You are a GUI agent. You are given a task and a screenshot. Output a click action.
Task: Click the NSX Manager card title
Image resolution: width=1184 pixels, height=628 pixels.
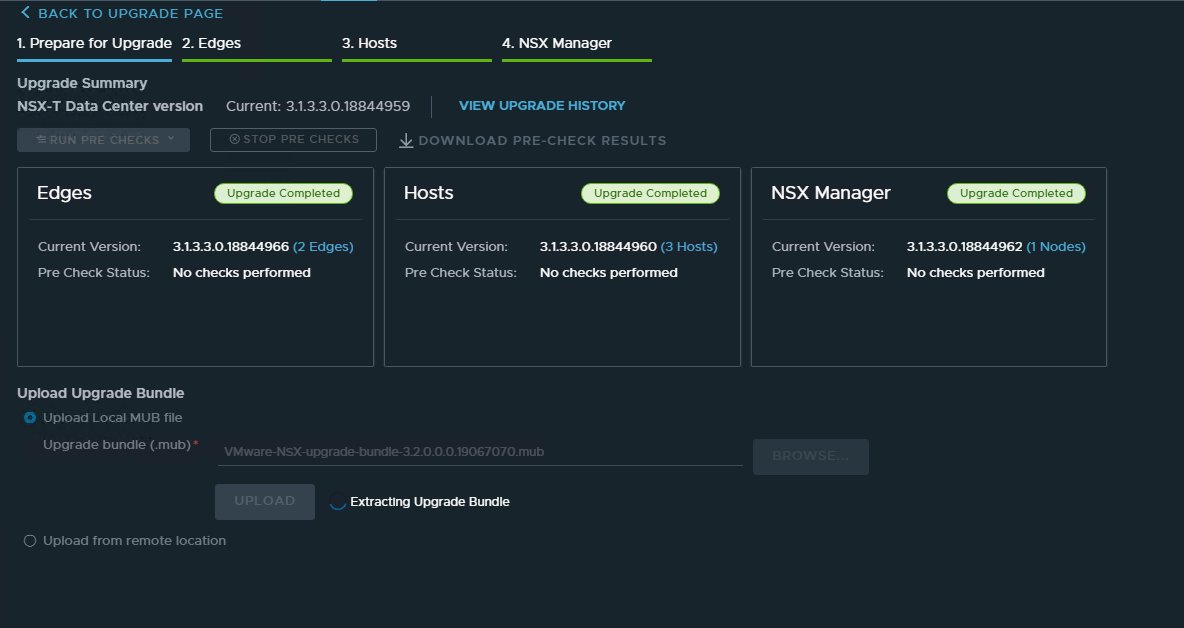click(831, 193)
